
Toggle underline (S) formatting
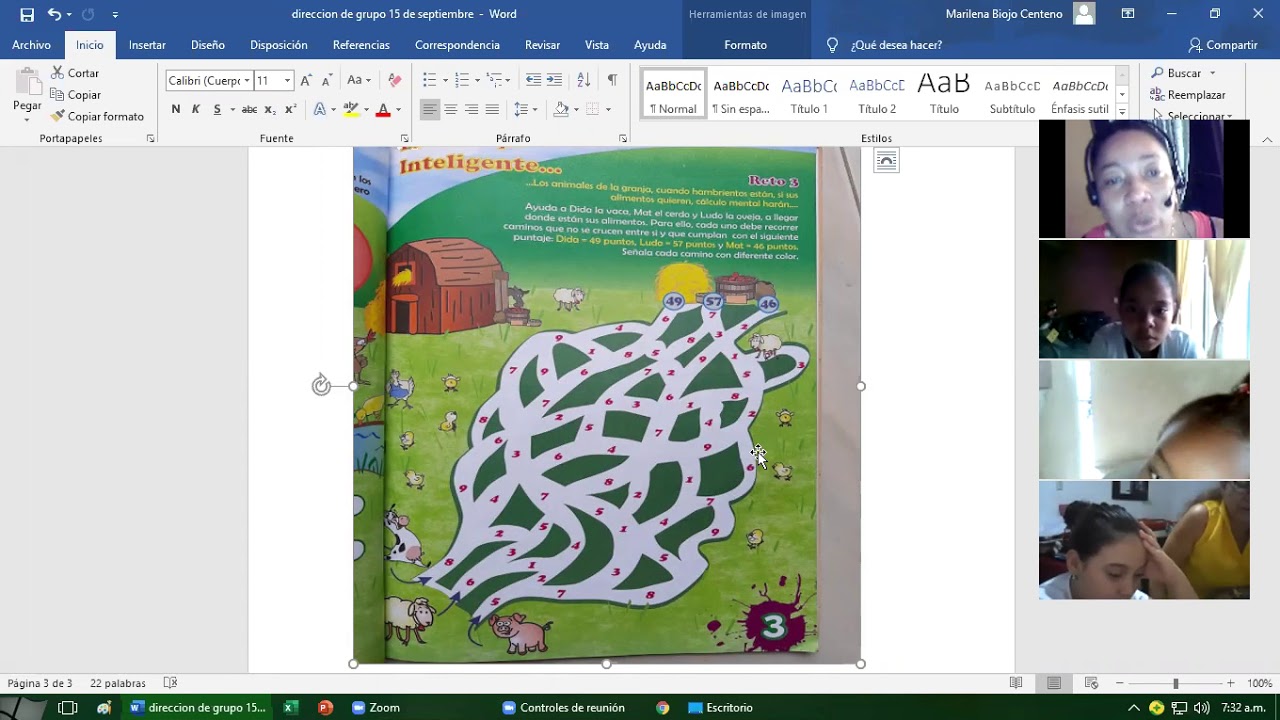(x=217, y=109)
